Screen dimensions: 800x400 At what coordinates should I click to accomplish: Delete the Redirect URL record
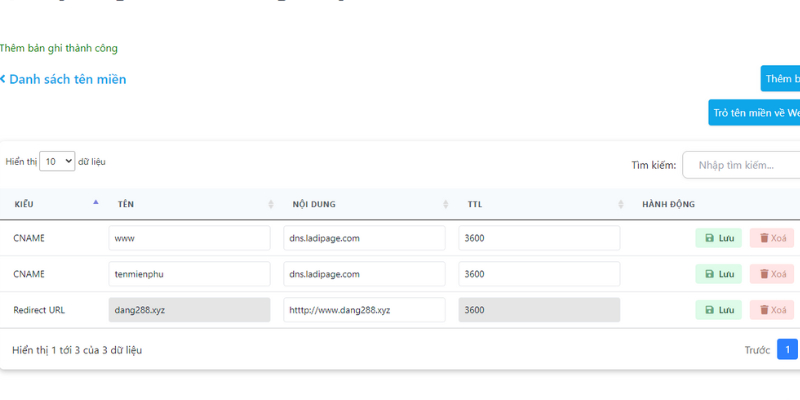point(771,310)
